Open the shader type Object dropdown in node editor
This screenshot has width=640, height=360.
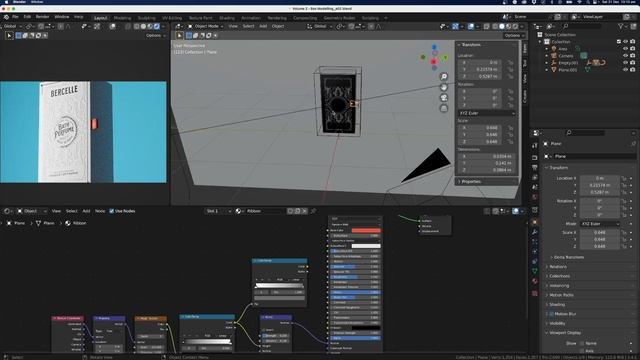[x=32, y=211]
